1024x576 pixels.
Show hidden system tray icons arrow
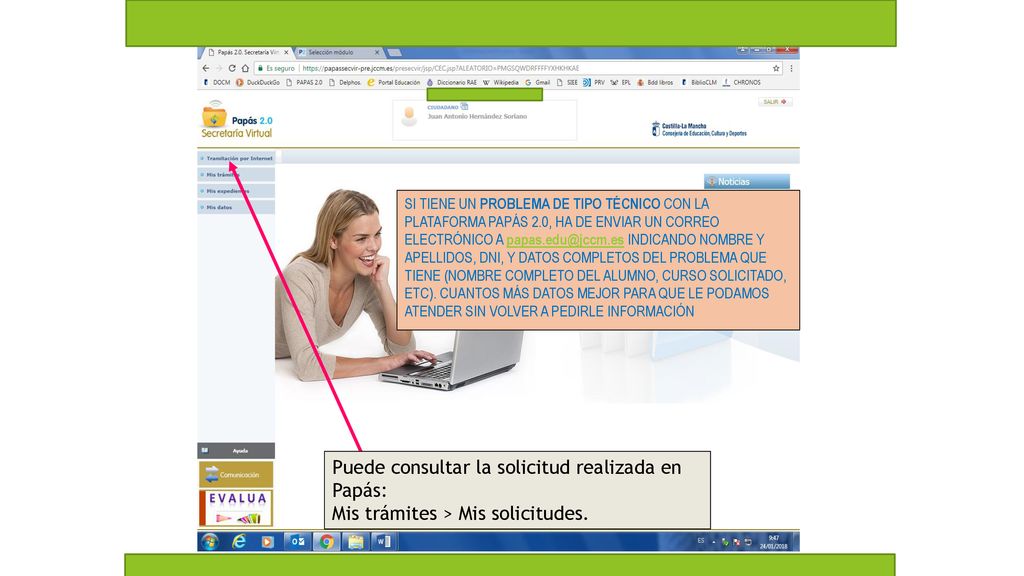714,541
